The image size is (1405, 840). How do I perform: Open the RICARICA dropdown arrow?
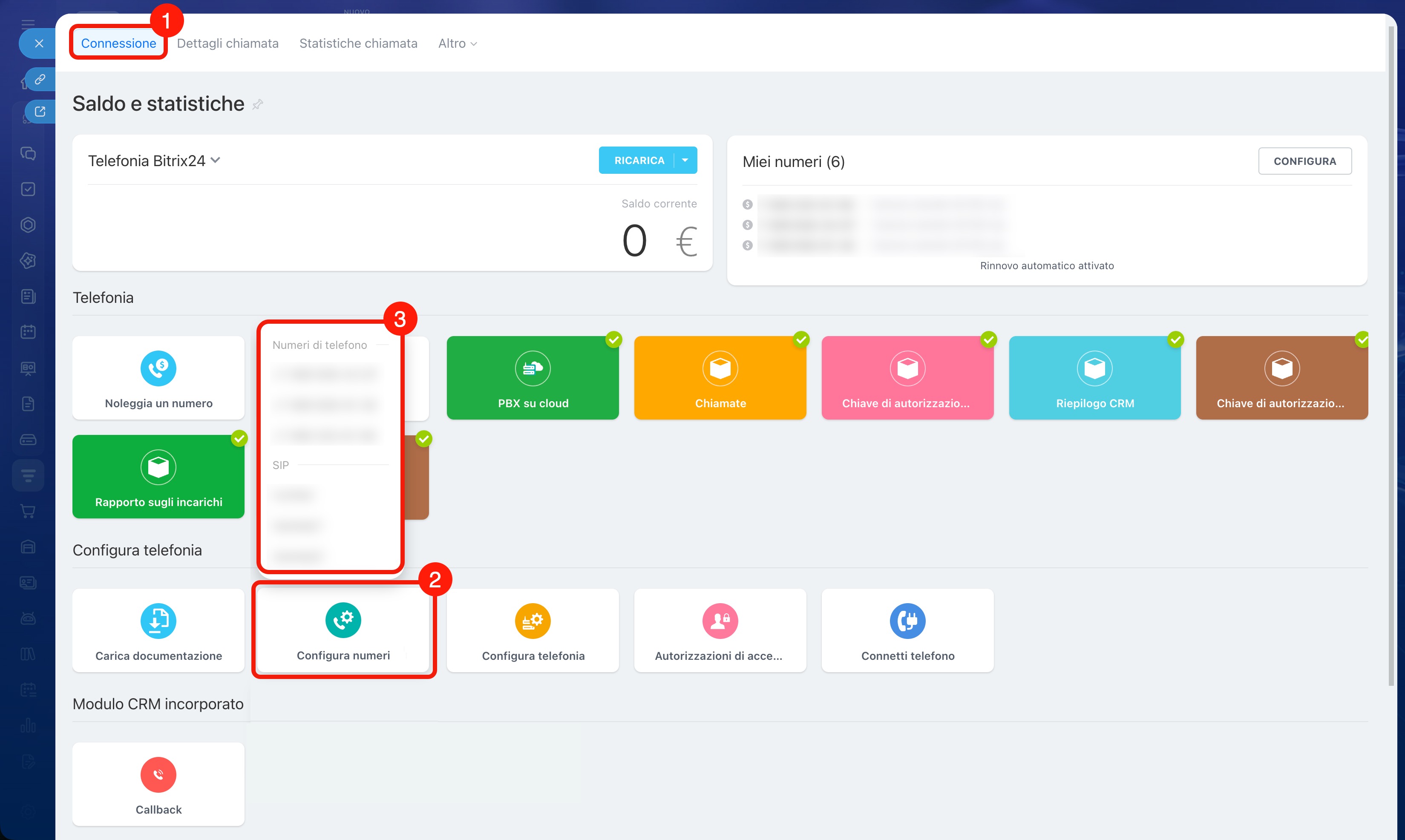tap(685, 160)
